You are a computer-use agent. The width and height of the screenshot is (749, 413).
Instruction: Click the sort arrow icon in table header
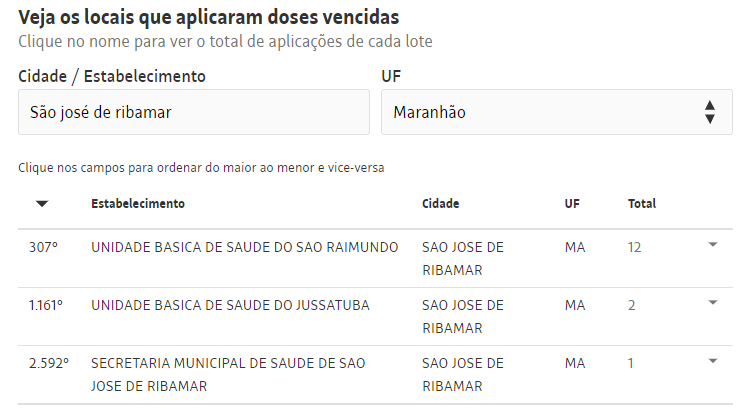42,204
